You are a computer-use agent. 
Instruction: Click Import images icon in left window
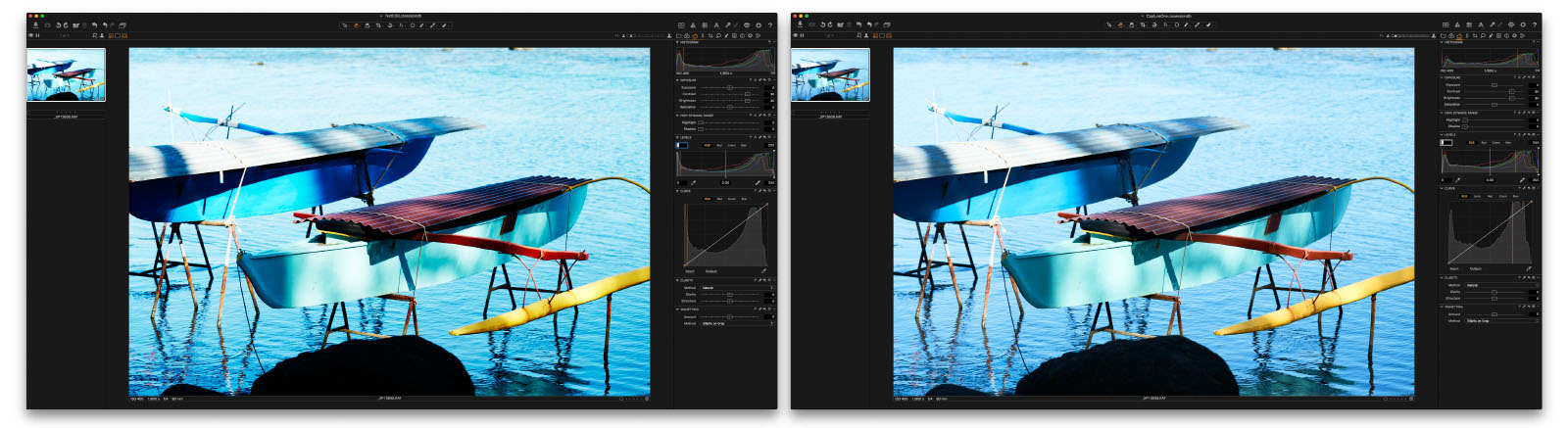tap(35, 25)
